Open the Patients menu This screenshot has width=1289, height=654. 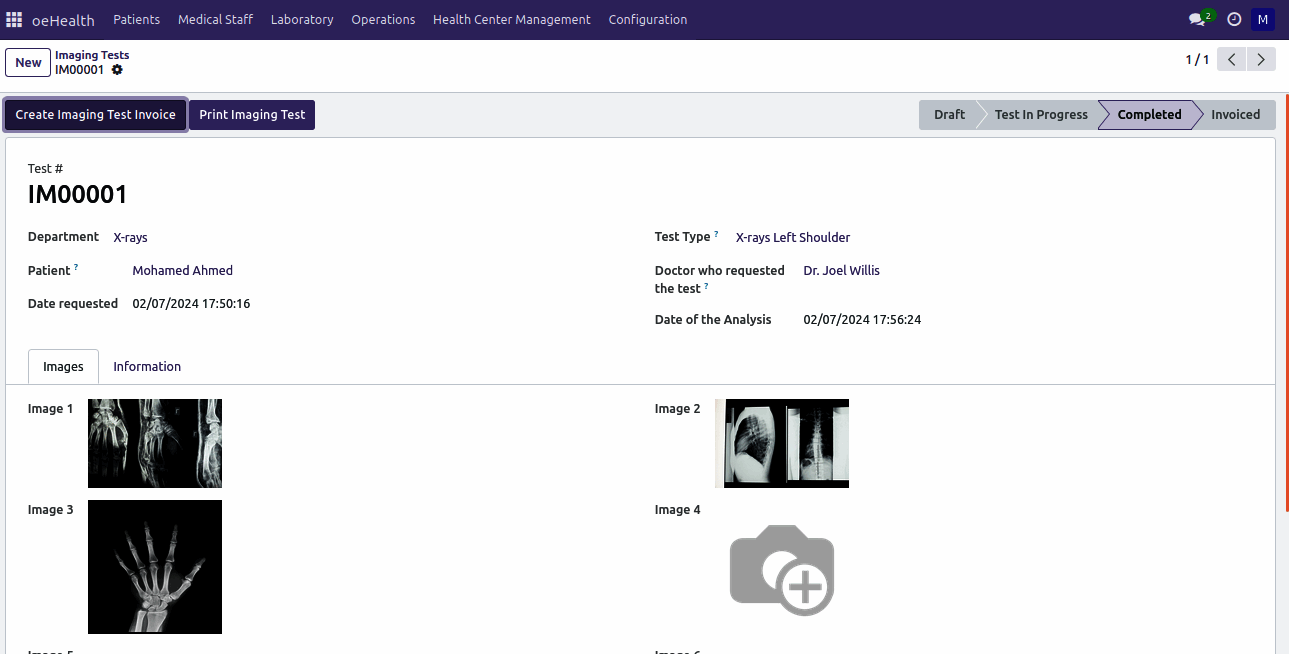[x=136, y=19]
